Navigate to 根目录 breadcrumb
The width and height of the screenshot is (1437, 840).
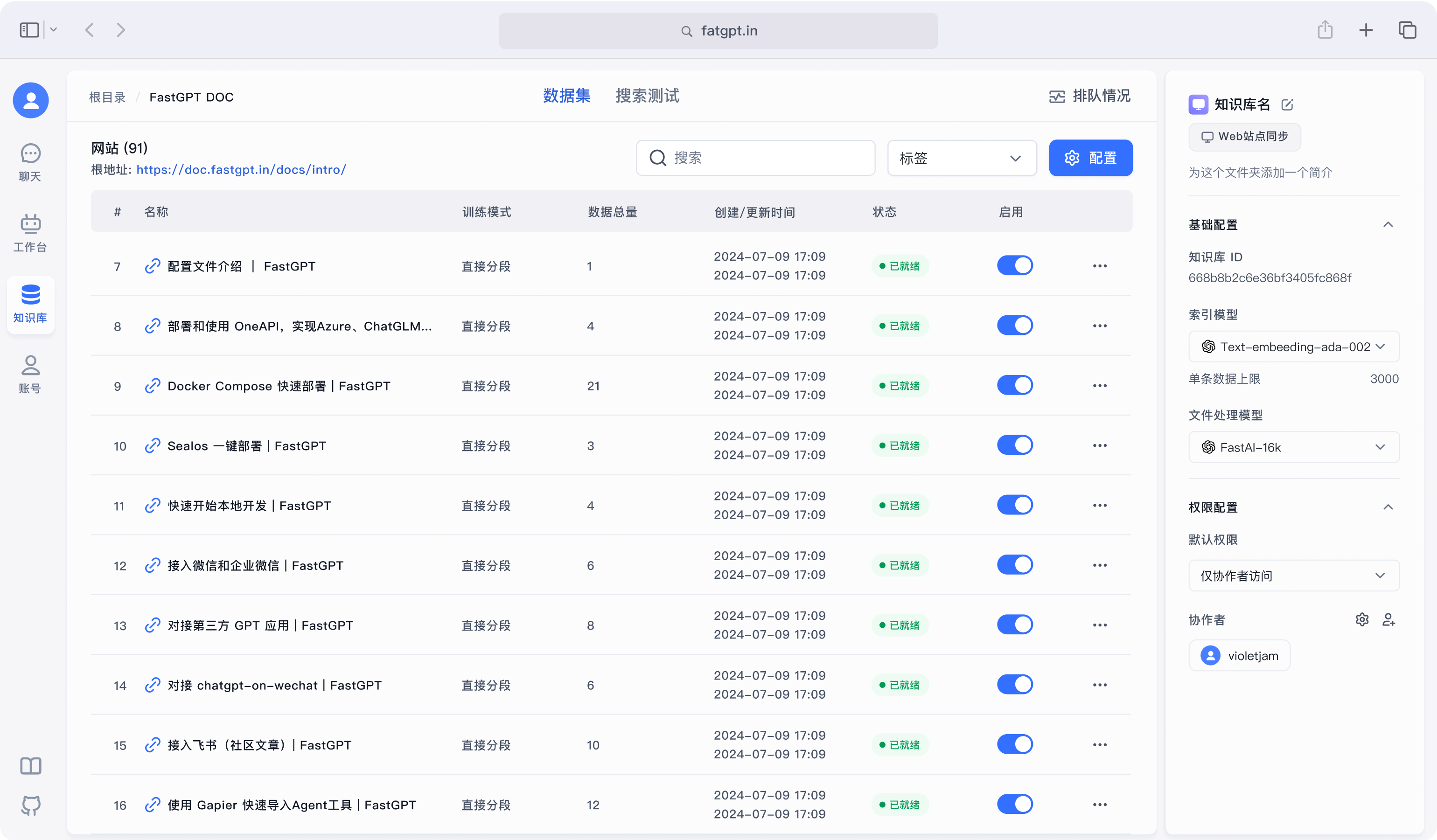(107, 97)
